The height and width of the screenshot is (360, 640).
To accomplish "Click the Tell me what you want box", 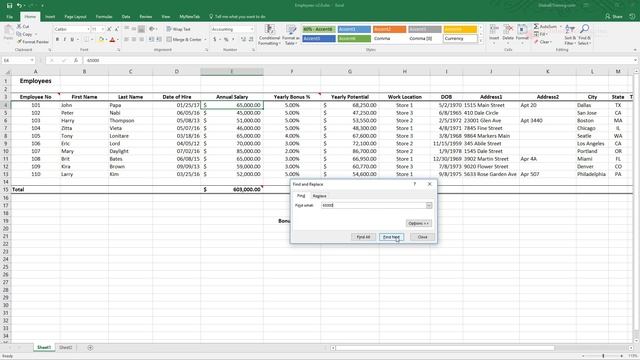I will [238, 17].
